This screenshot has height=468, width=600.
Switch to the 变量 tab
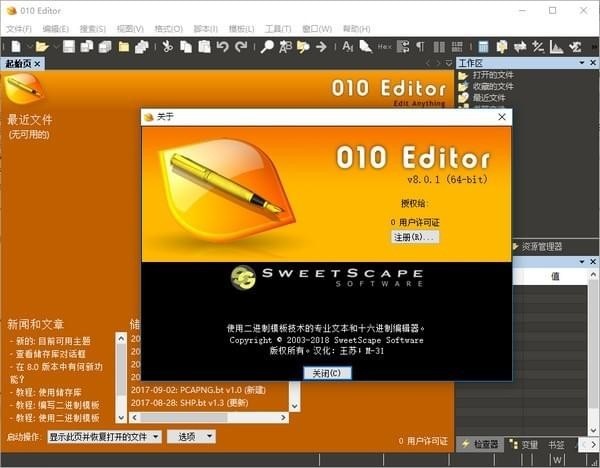tap(523, 444)
